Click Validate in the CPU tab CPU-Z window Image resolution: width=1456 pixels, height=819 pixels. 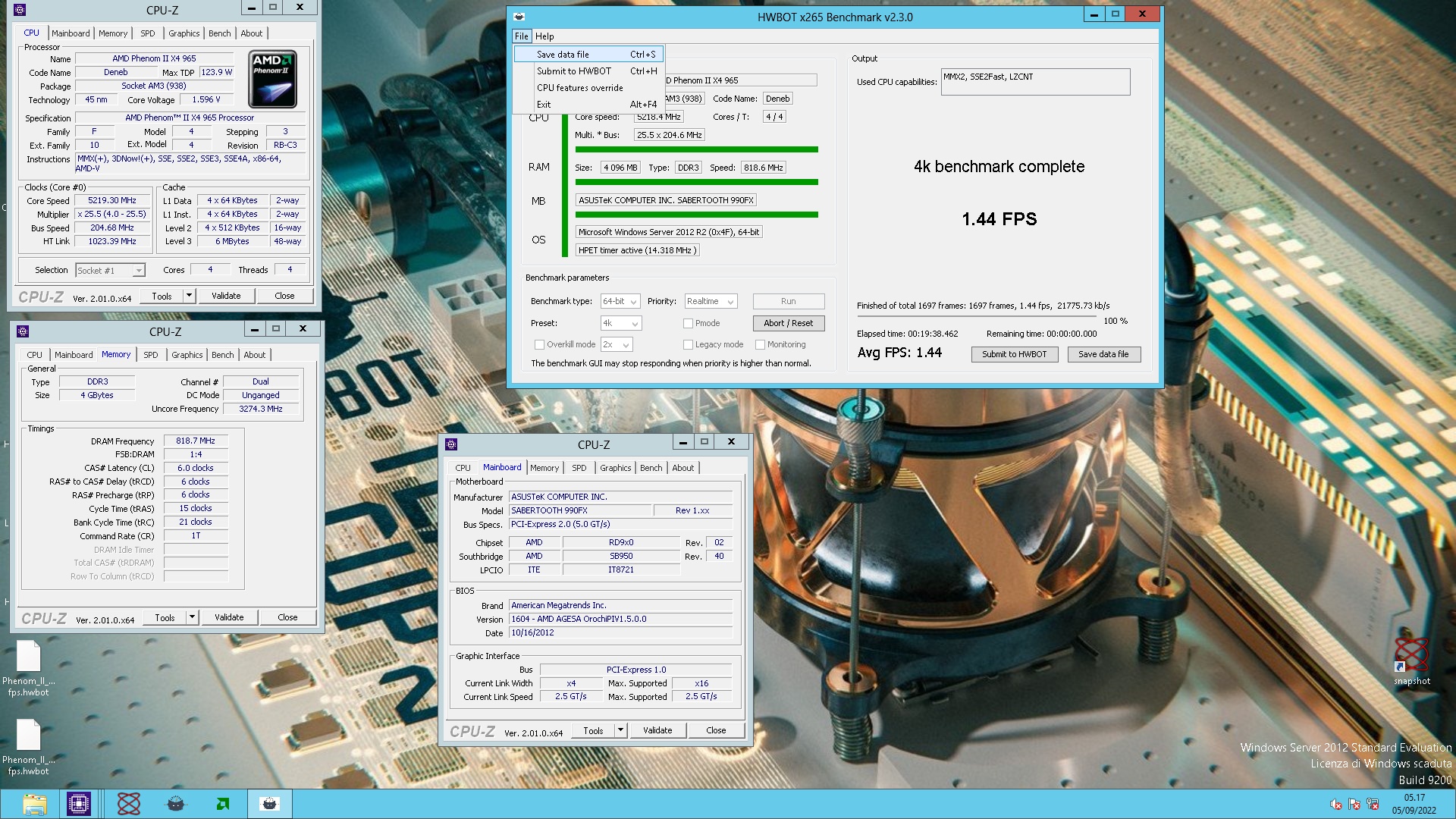pos(226,296)
